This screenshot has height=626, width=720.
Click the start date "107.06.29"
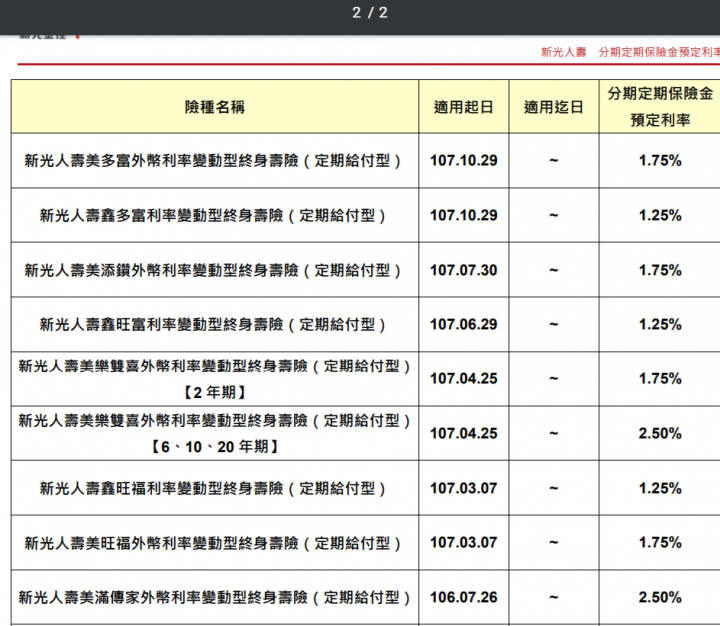pyautogui.click(x=463, y=324)
